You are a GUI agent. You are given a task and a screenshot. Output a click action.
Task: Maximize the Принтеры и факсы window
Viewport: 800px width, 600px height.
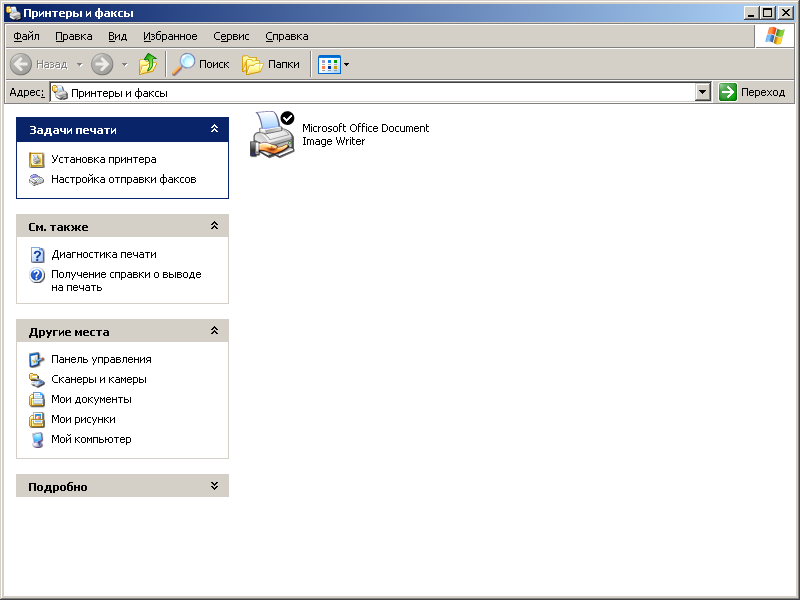(767, 13)
